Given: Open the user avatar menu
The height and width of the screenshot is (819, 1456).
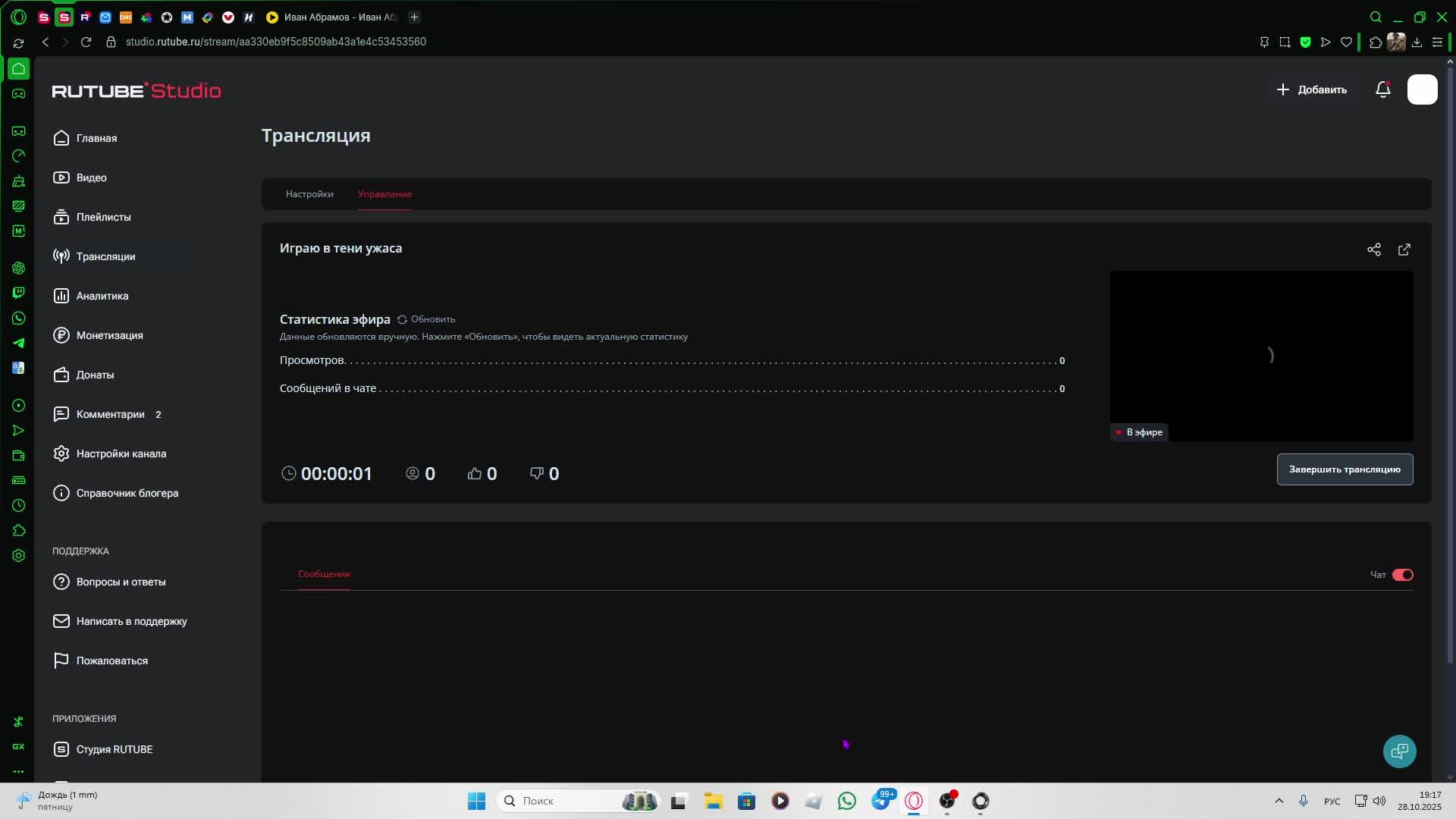Looking at the screenshot, I should point(1422,89).
